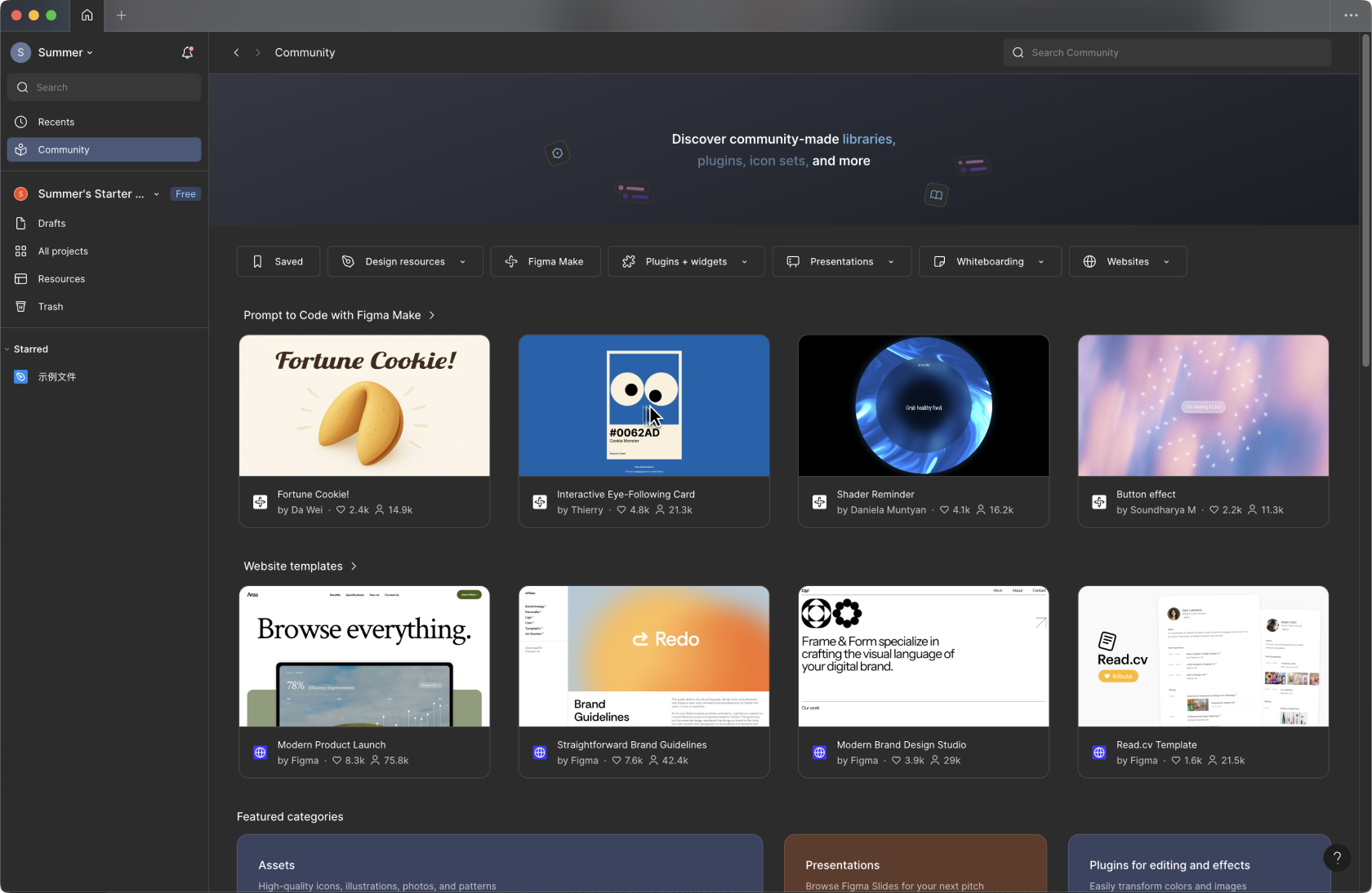Click the Search Community field
This screenshot has width=1372, height=893.
(1166, 52)
